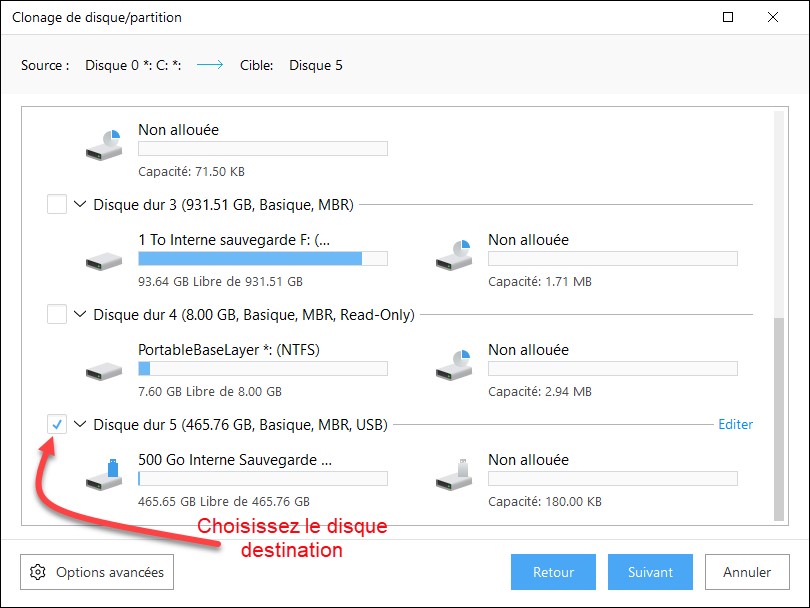Click the unallocated 1.71 MB partition icon
The width and height of the screenshot is (810, 608).
(x=454, y=257)
